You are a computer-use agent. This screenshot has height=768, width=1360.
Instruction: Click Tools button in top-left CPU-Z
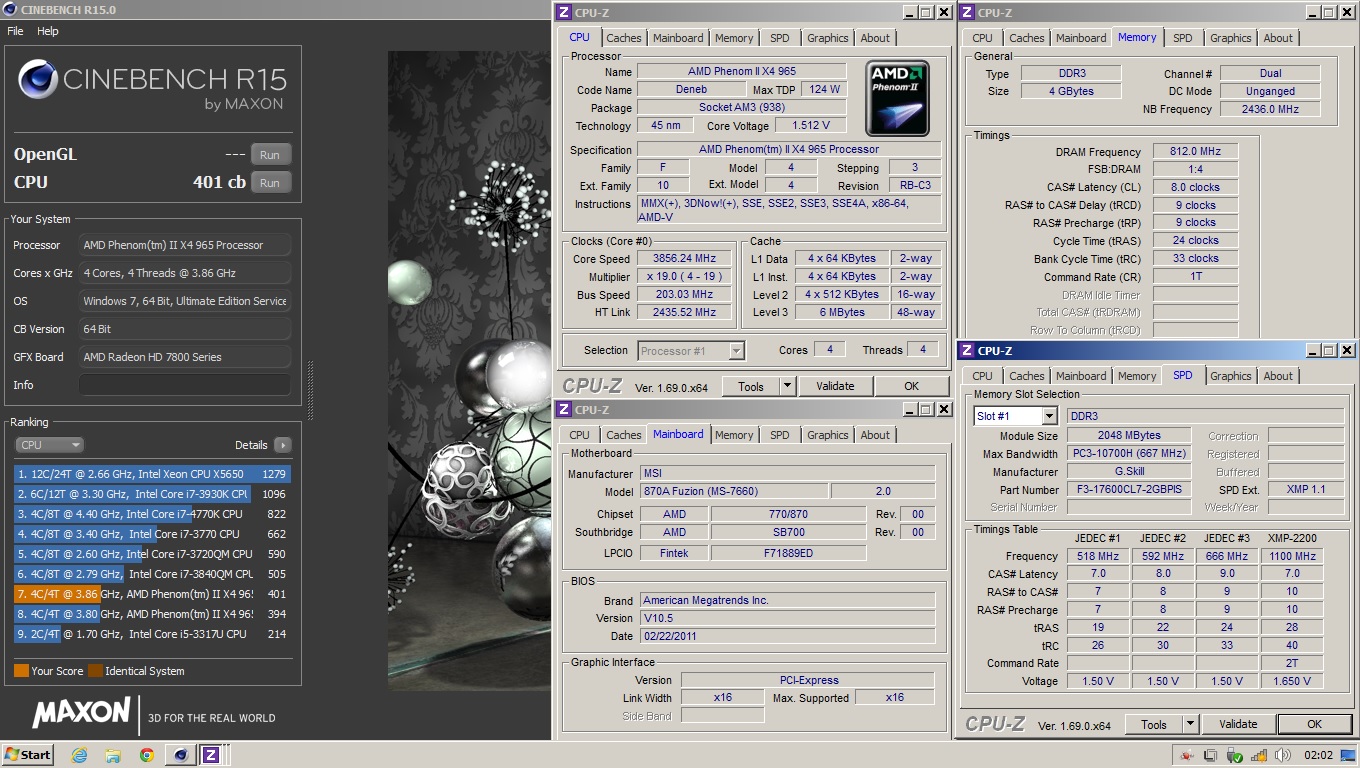[x=751, y=386]
